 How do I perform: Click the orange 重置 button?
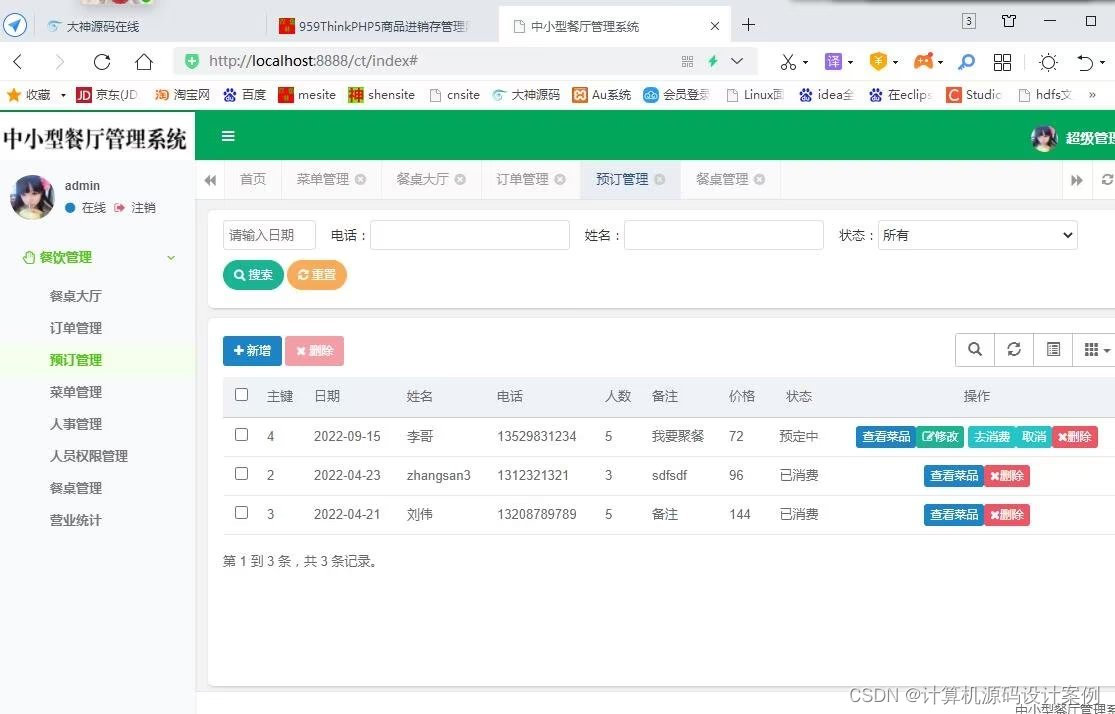pyautogui.click(x=316, y=275)
